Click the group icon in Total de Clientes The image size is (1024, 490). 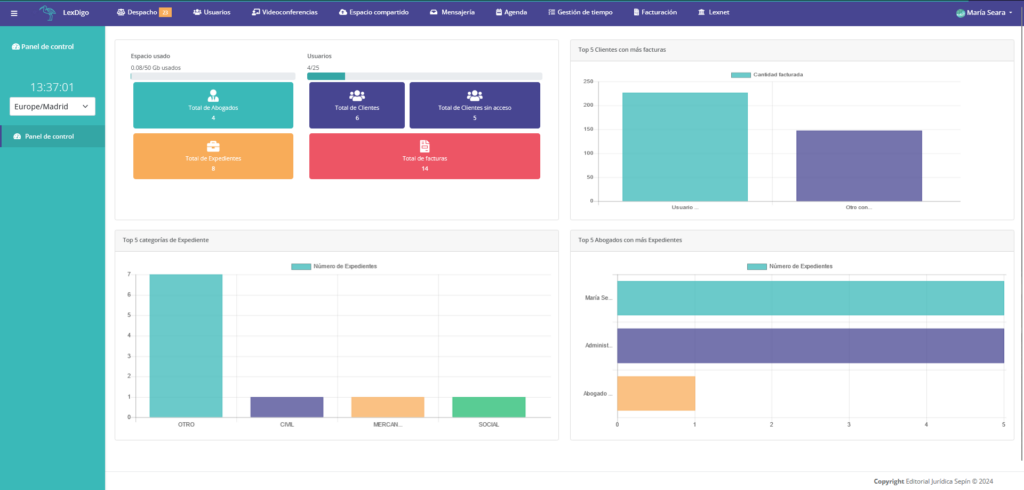(x=357, y=96)
